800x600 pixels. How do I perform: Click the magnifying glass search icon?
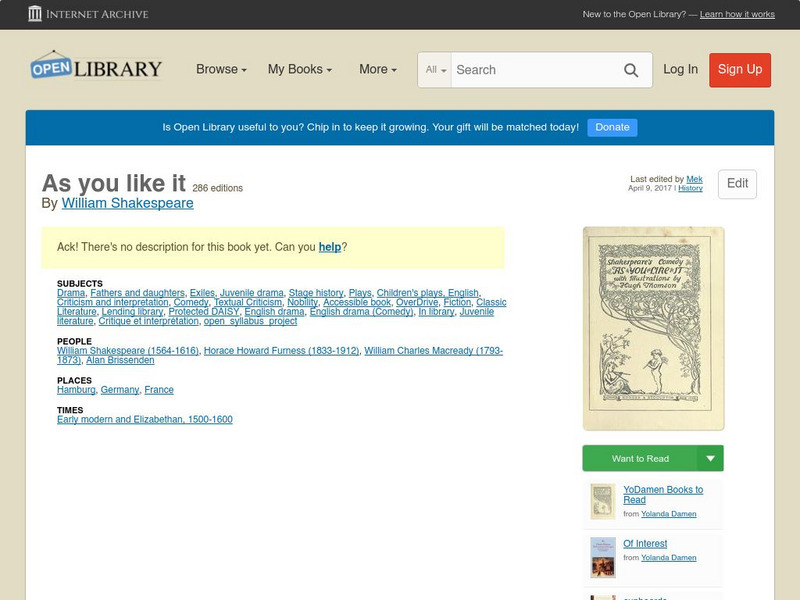[631, 70]
